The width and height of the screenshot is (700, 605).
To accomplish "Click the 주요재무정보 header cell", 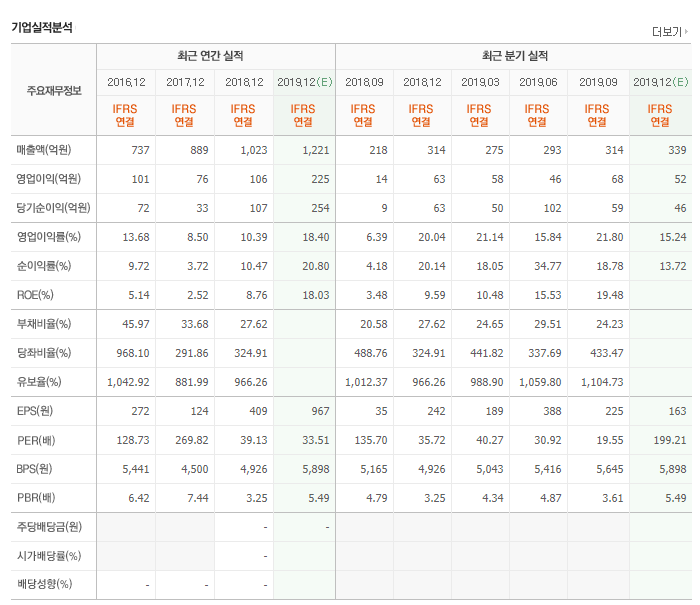I will pos(54,91).
